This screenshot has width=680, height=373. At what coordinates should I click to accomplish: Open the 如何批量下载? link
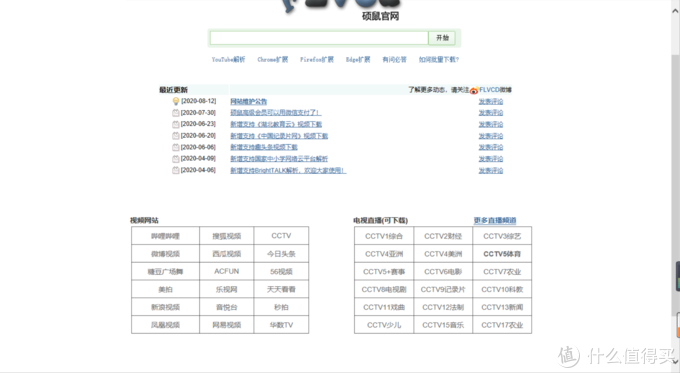(438, 59)
